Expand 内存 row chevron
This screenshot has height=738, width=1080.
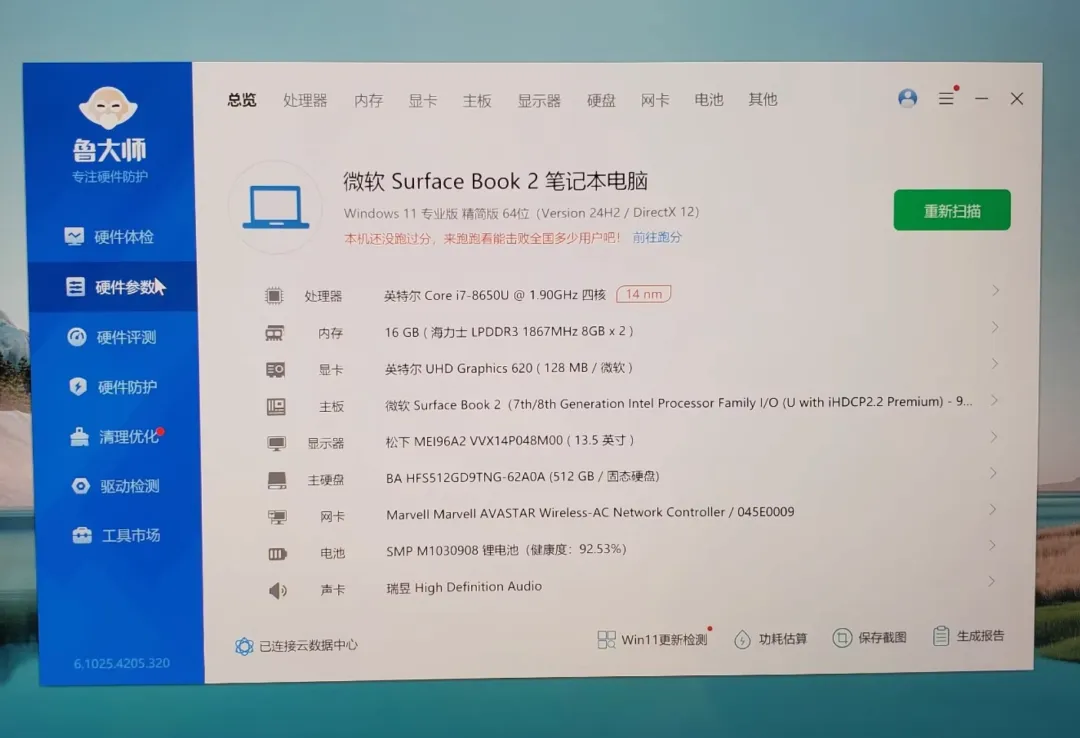[995, 327]
